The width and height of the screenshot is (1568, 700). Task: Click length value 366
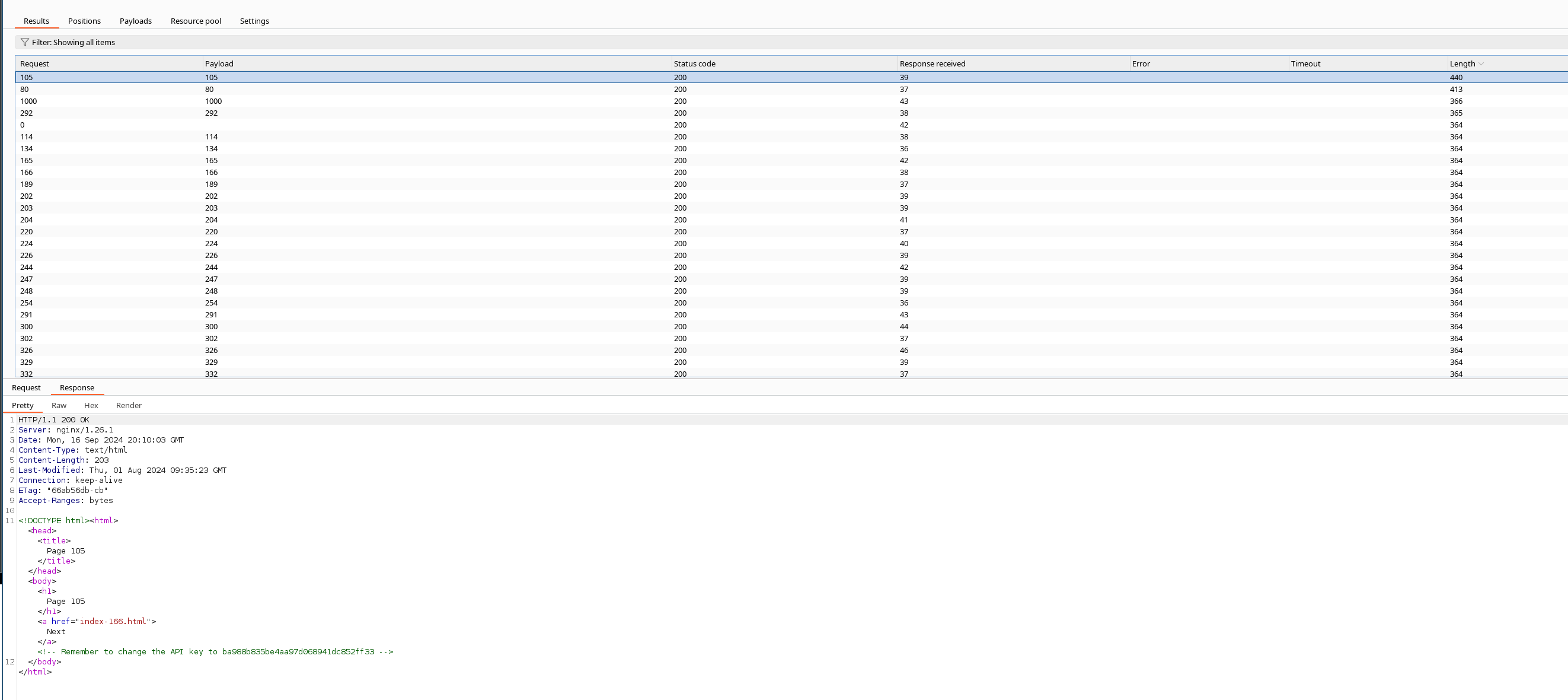(x=1456, y=101)
